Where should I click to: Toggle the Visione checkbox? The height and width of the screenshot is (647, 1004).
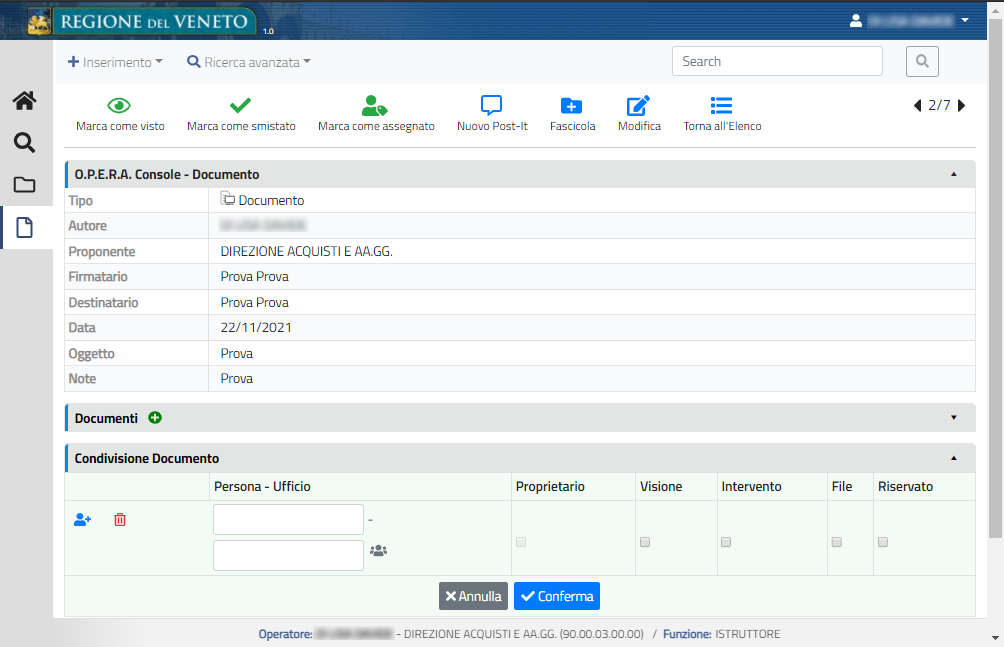[645, 542]
